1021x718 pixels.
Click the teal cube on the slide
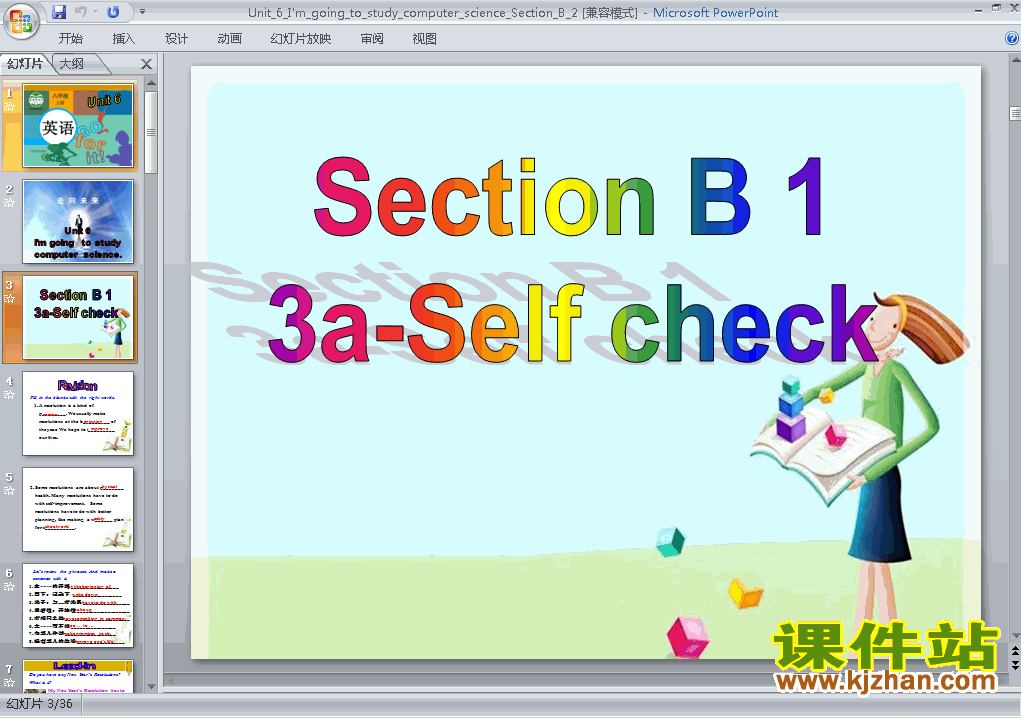[x=671, y=542]
